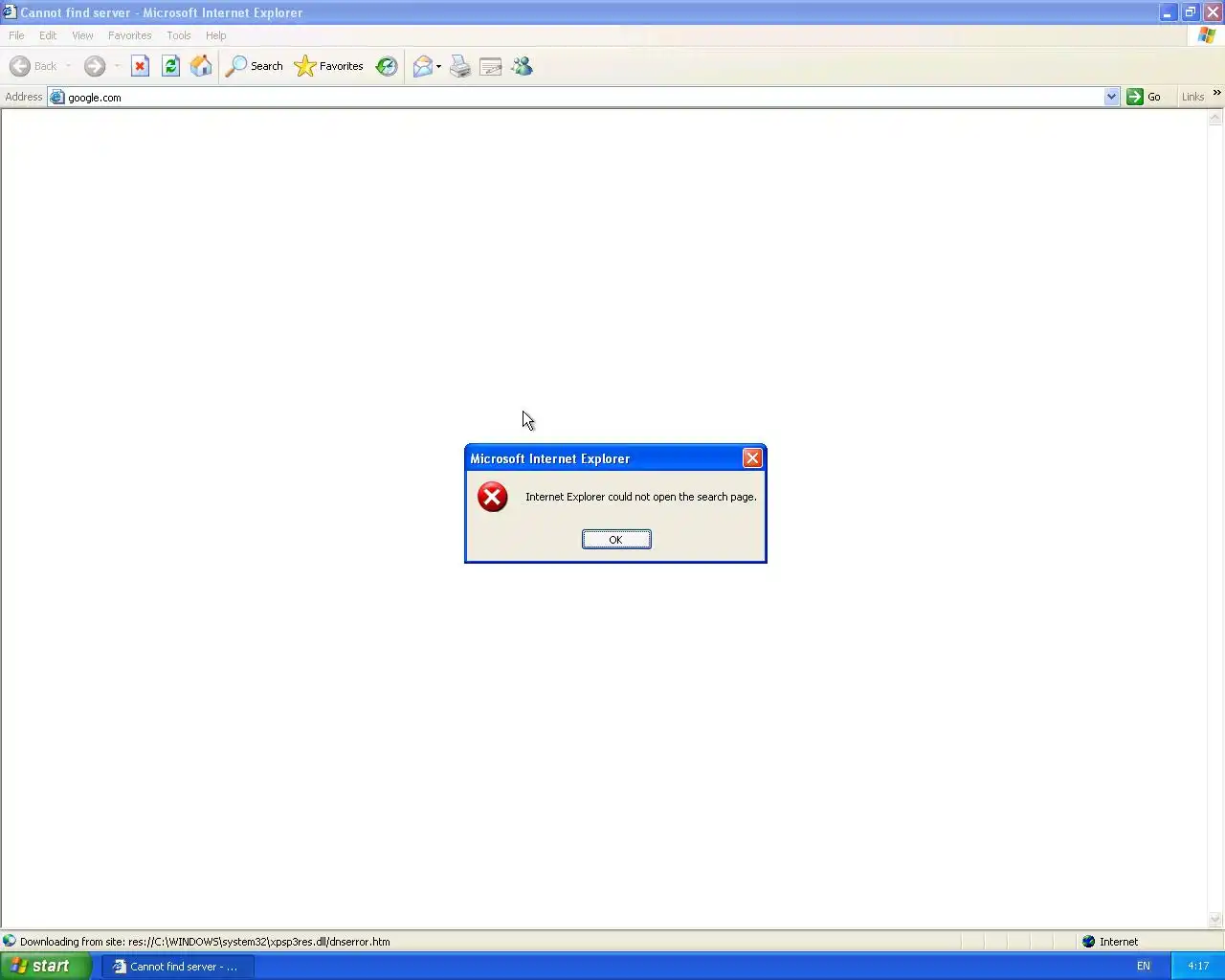Close the Microsoft Internet Explorer error dialog
Viewport: 1225px width, 980px height.
point(752,458)
